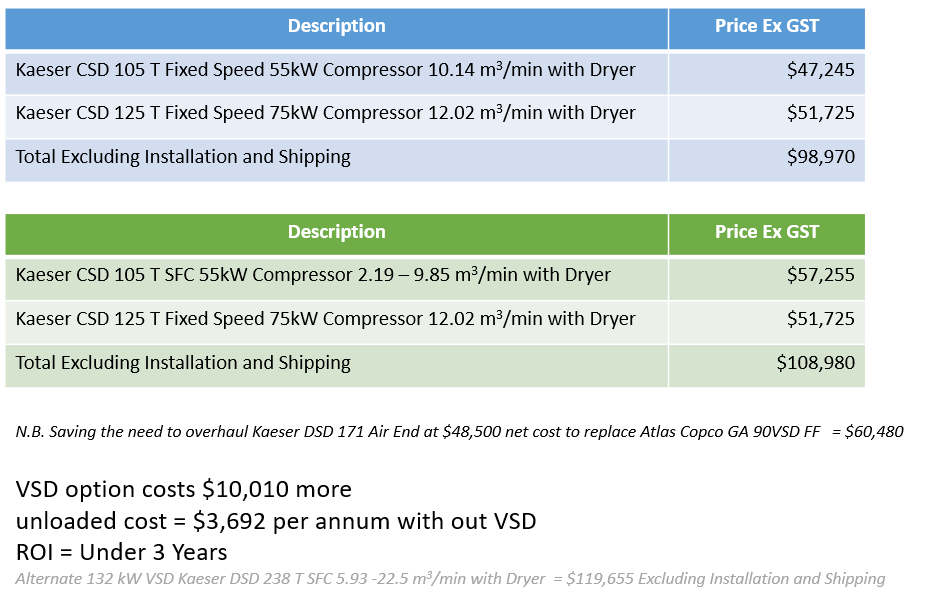Select CSD 125 T row in blue table
Viewport: 935px width, 599px height.
326,113
